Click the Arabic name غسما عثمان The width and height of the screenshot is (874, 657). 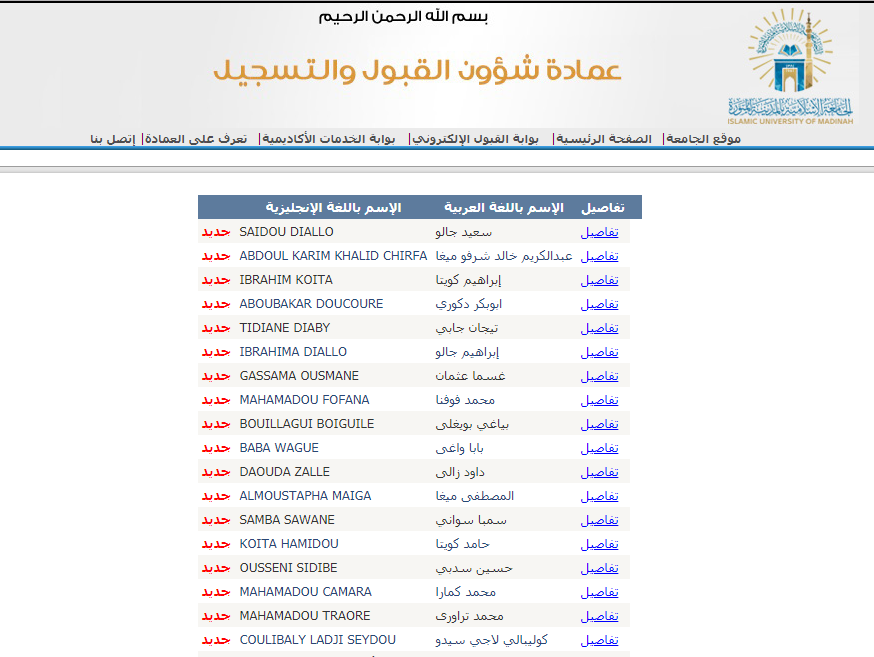click(x=470, y=376)
